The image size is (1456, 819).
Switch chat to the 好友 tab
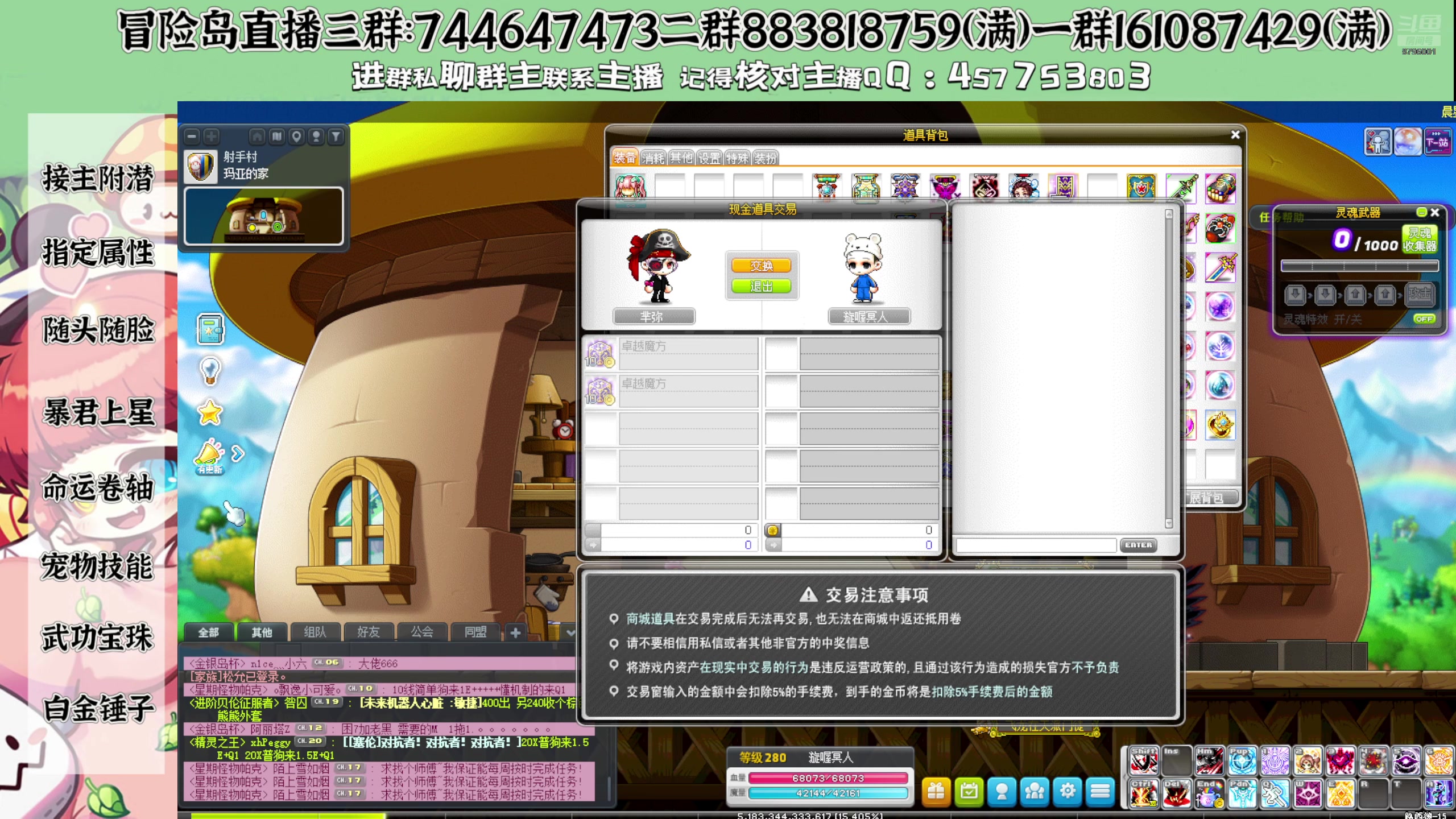tap(369, 632)
